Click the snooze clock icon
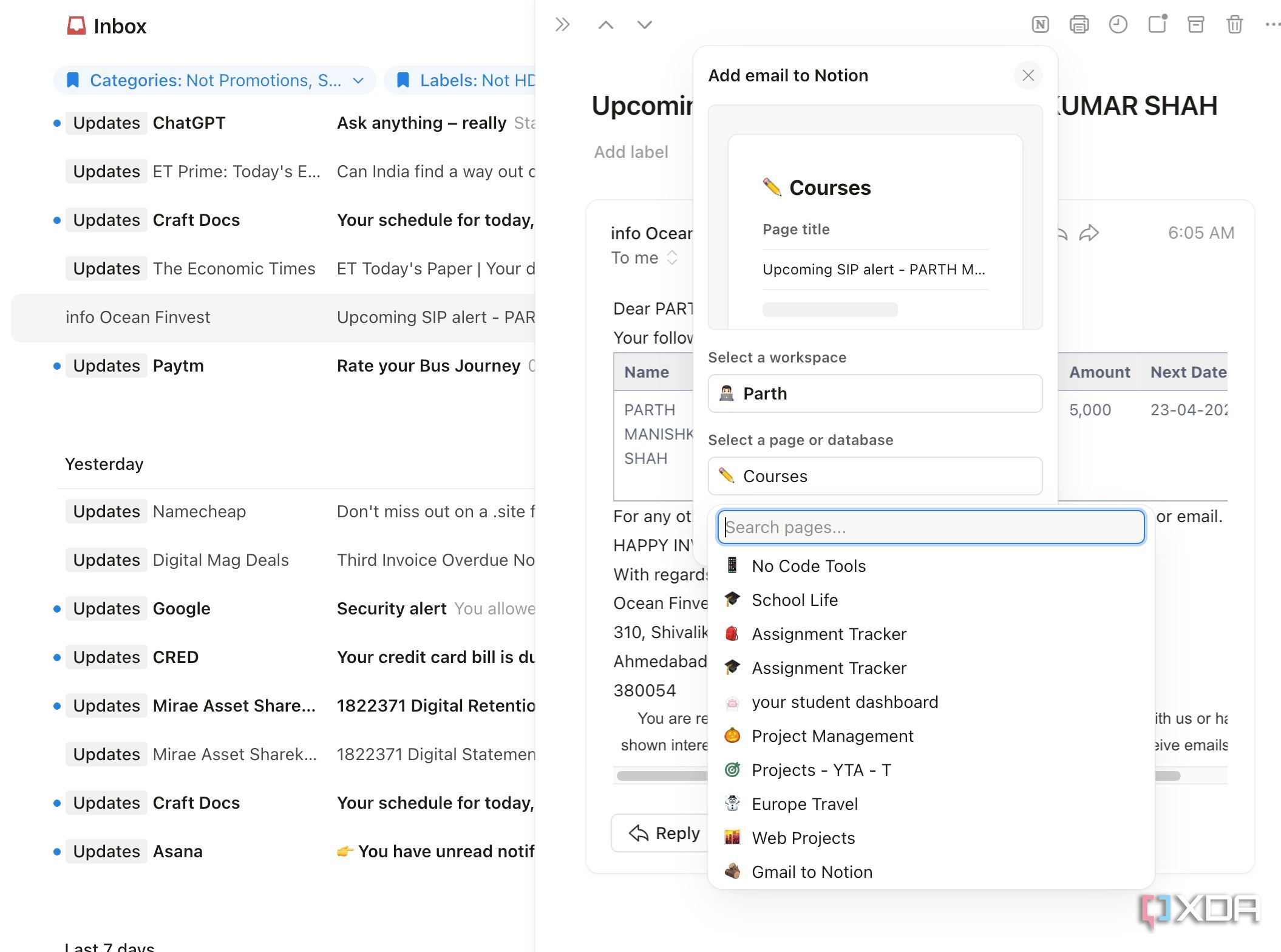 click(1118, 25)
